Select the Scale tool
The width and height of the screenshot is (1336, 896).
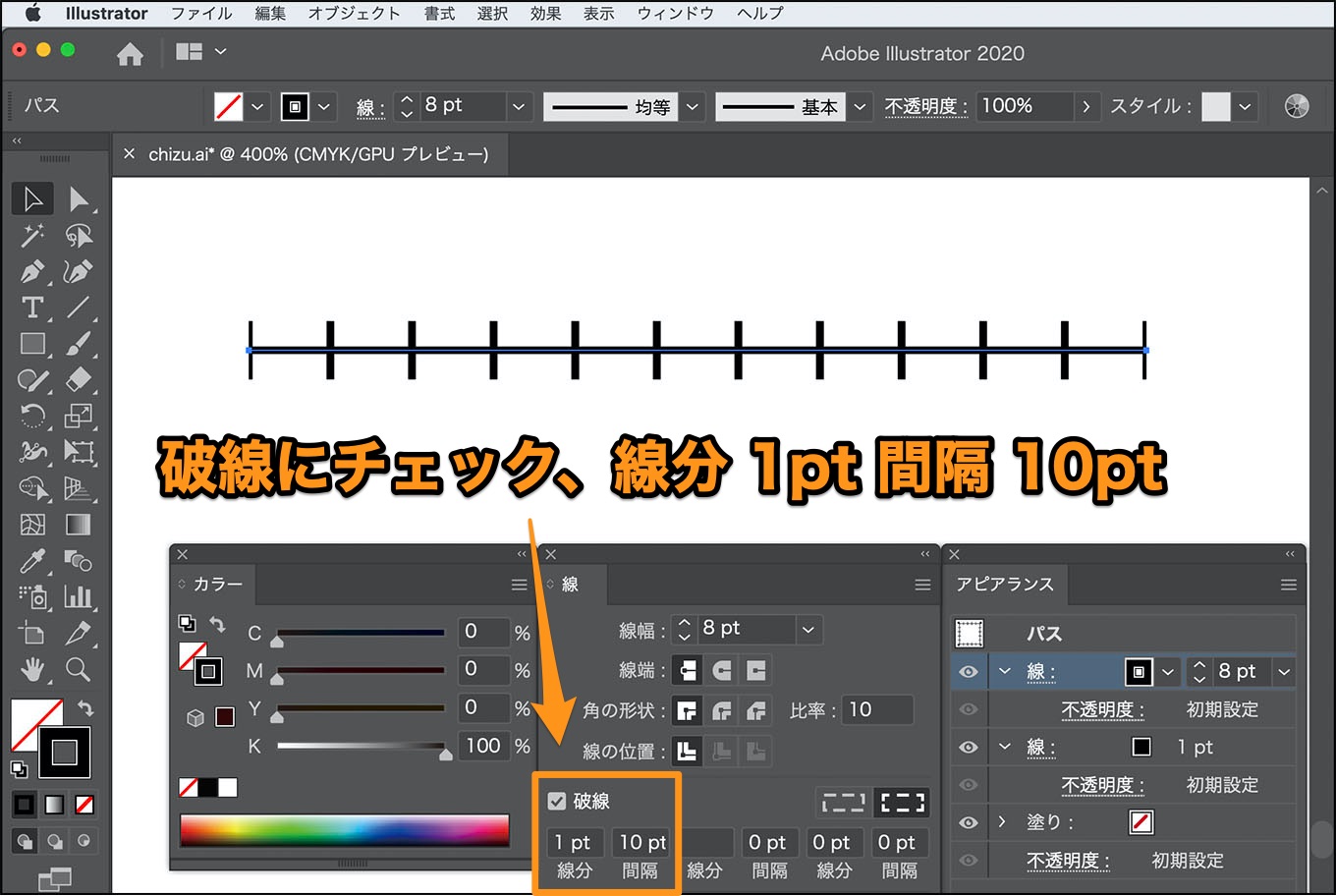click(79, 416)
